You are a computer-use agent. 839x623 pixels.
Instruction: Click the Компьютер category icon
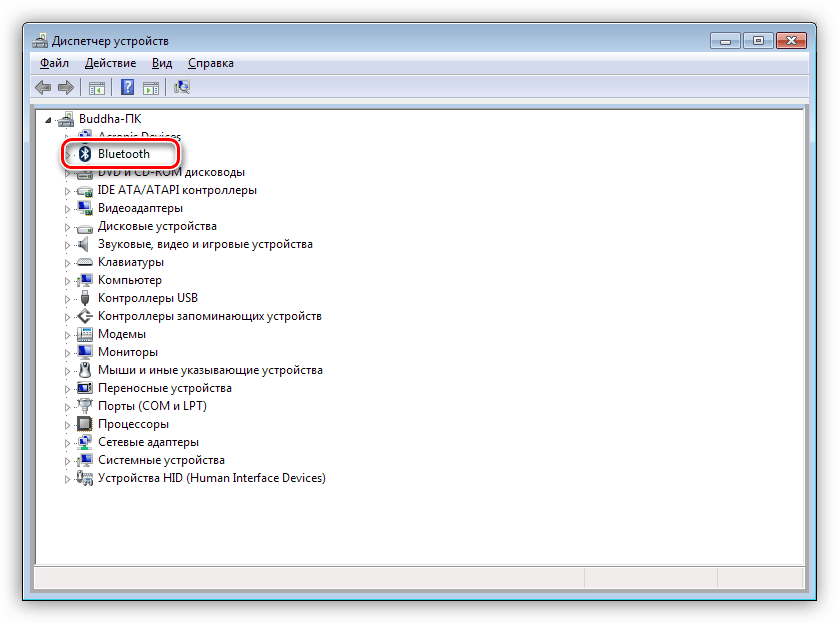85,280
